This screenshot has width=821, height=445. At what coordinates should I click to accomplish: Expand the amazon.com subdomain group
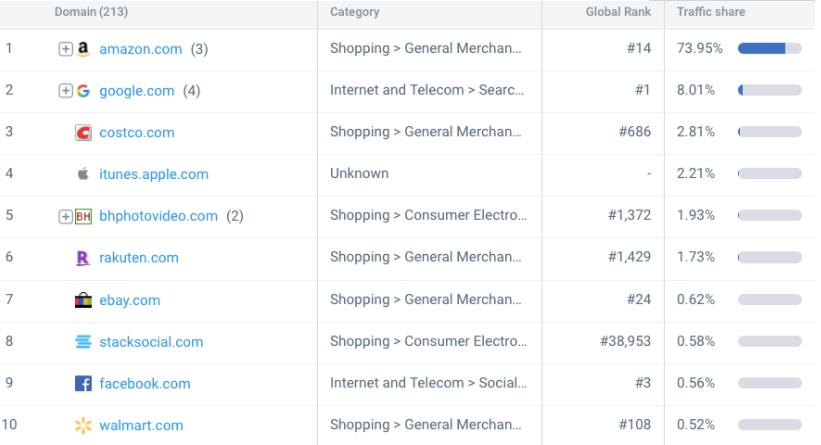pos(65,49)
